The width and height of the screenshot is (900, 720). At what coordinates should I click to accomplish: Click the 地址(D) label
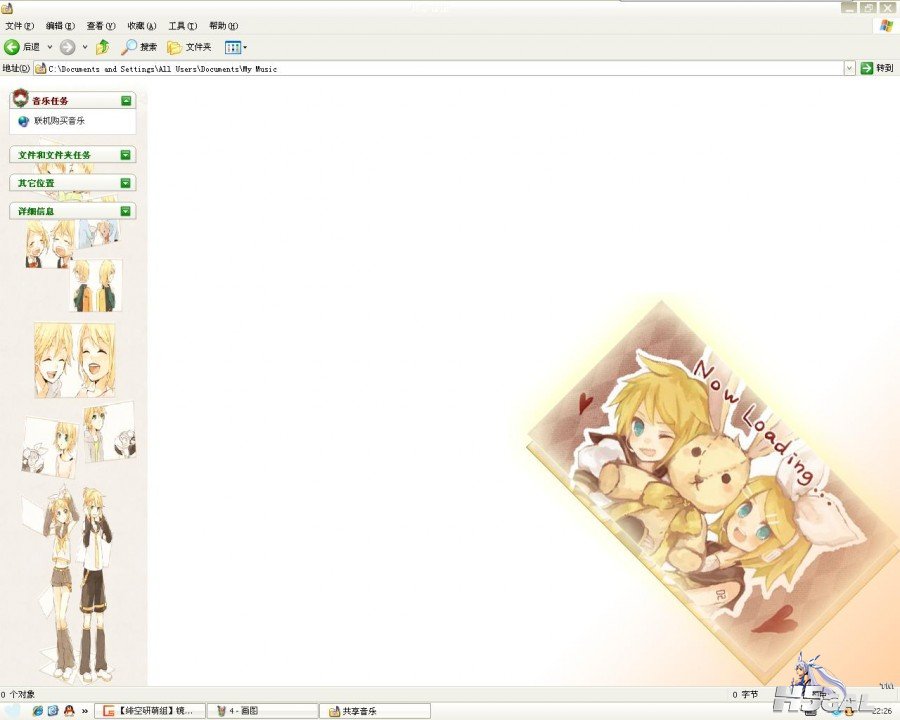click(x=15, y=68)
